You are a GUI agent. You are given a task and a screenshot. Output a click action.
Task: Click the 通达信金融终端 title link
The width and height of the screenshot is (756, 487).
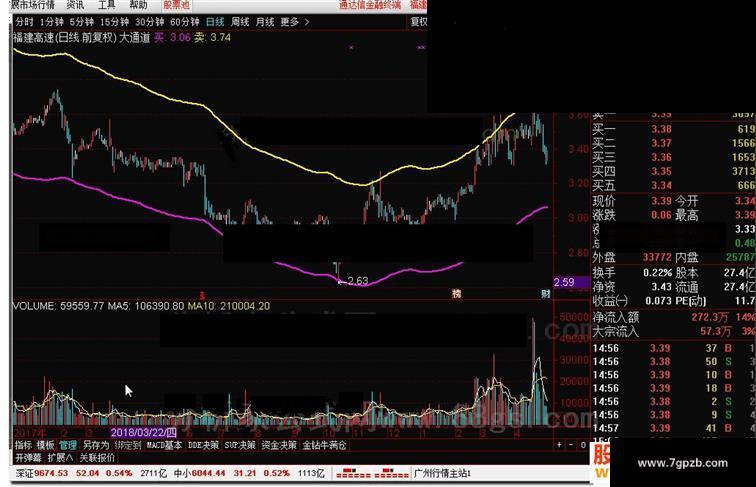[x=370, y=5]
